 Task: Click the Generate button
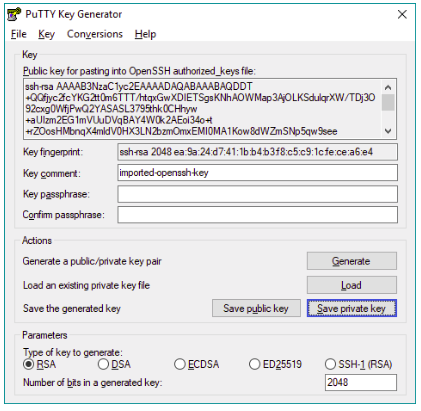pos(352,261)
